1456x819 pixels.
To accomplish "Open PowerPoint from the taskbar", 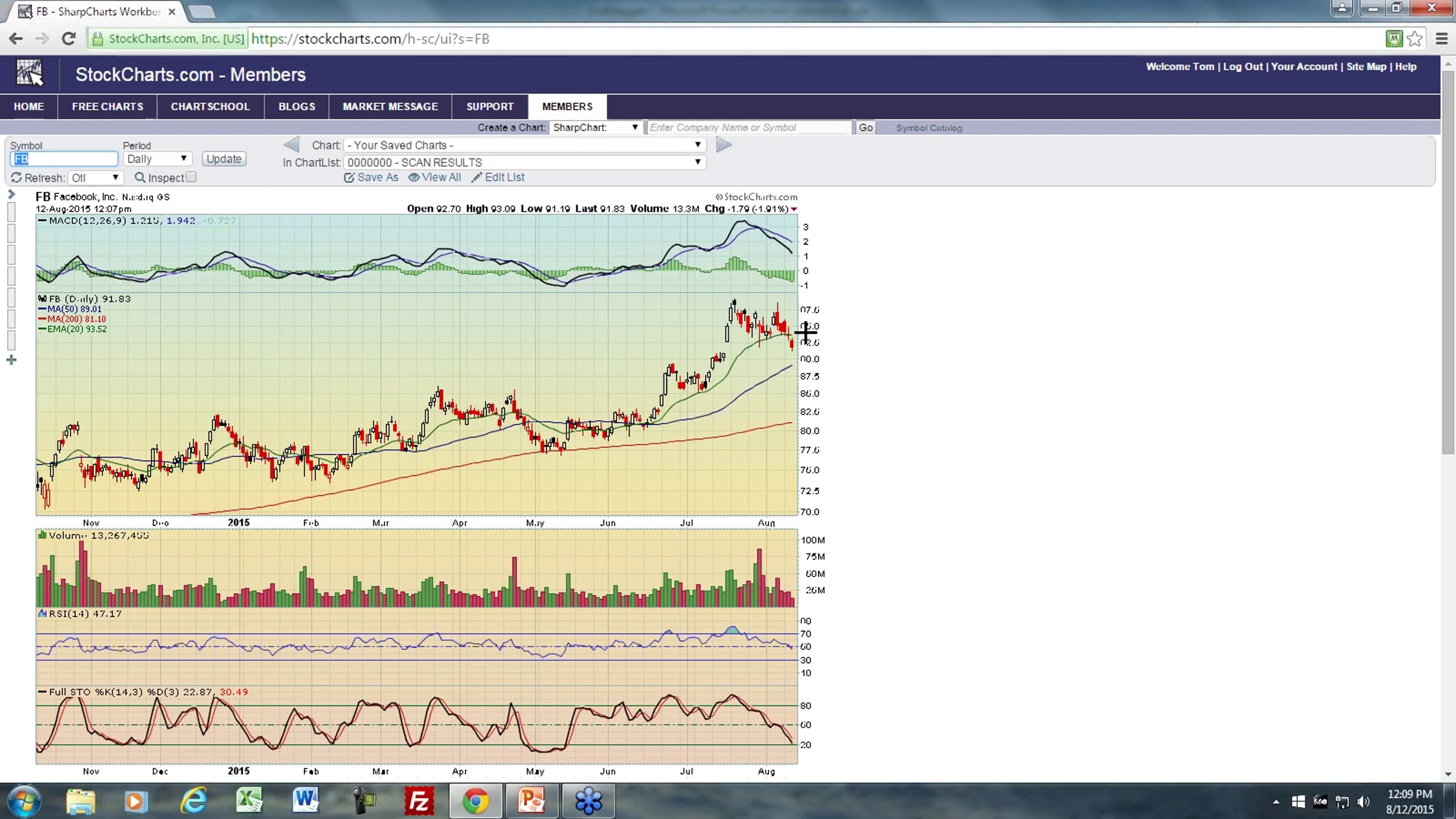I will 531,801.
